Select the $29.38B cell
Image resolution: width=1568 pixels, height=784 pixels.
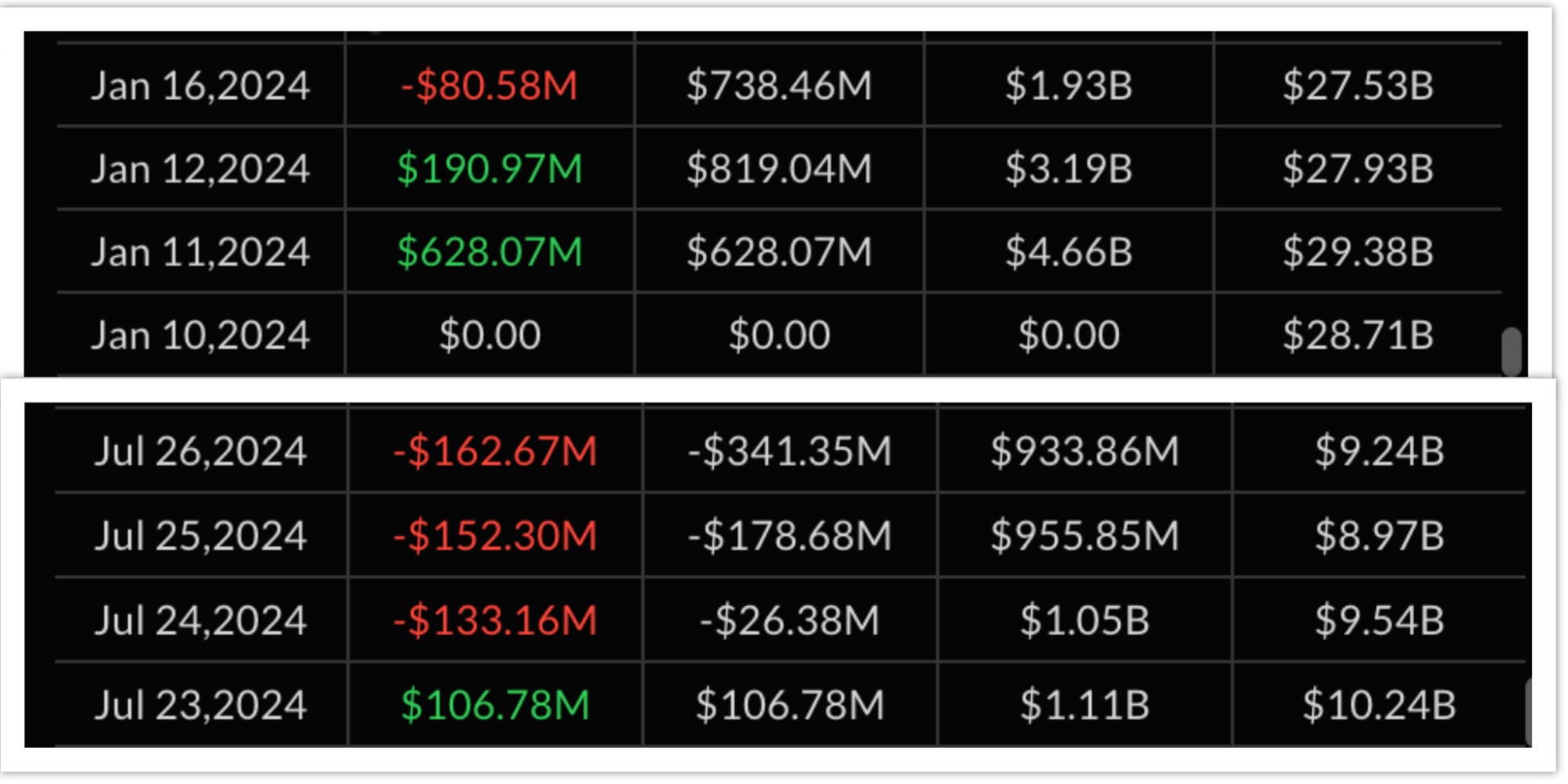(1358, 252)
